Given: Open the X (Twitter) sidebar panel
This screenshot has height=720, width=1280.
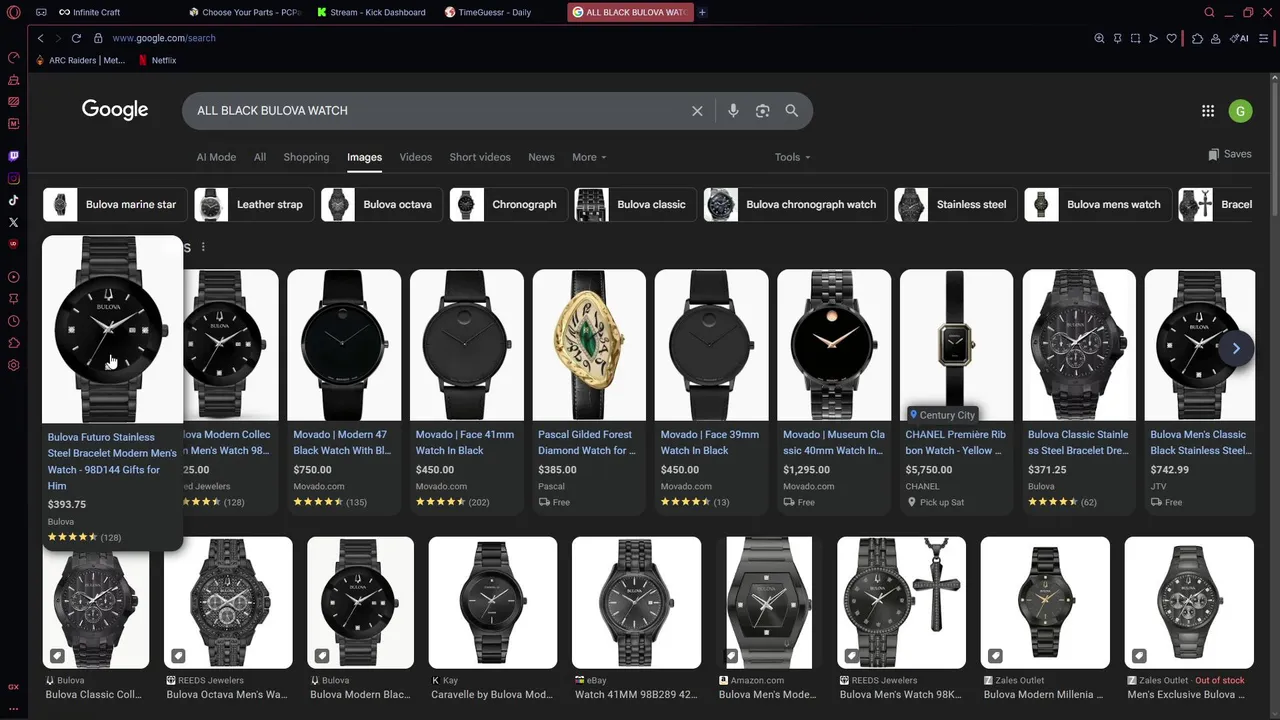Looking at the screenshot, I should (x=13, y=222).
